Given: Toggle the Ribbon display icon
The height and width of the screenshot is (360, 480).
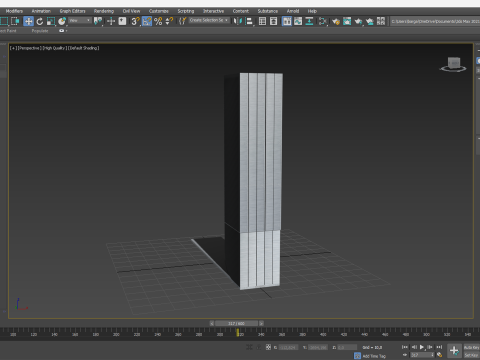Looking at the screenshot, I should pyautogui.click(x=287, y=21).
